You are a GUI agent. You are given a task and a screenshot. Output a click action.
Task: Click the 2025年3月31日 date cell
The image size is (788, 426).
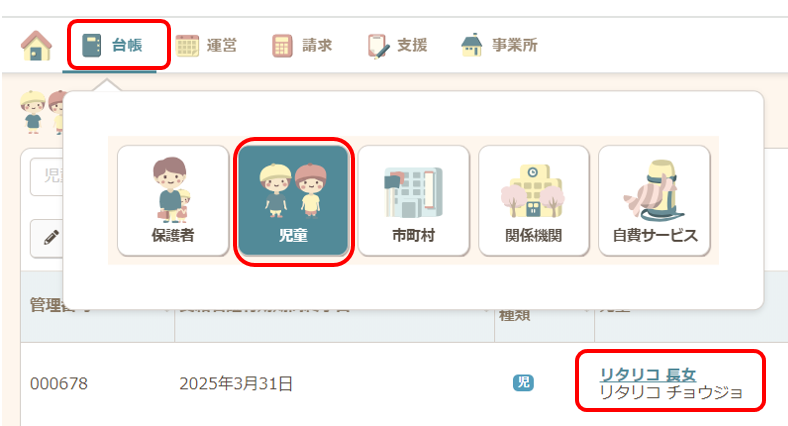tap(236, 384)
